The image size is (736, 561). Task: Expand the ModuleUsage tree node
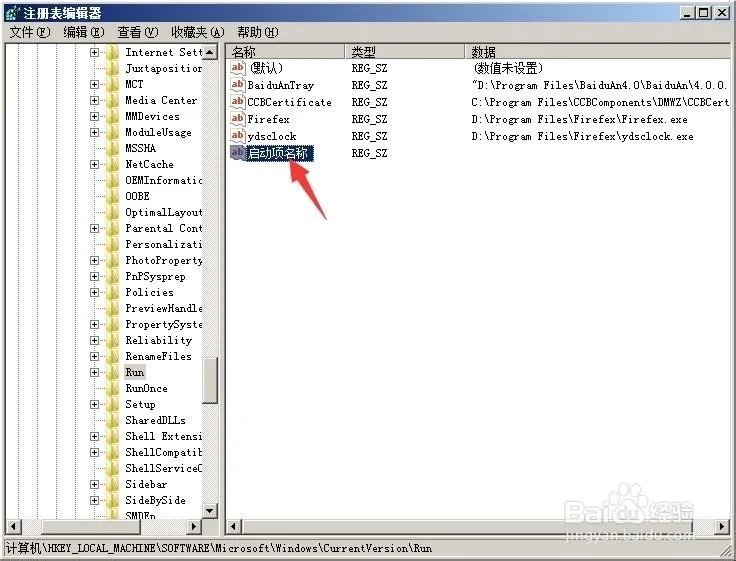click(x=94, y=132)
